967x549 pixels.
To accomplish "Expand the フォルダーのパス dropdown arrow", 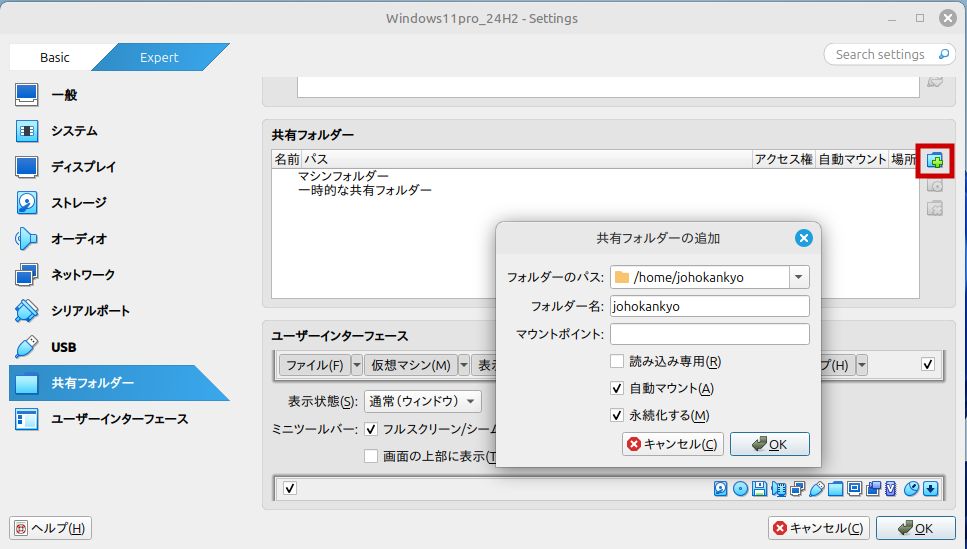I will tap(798, 277).
